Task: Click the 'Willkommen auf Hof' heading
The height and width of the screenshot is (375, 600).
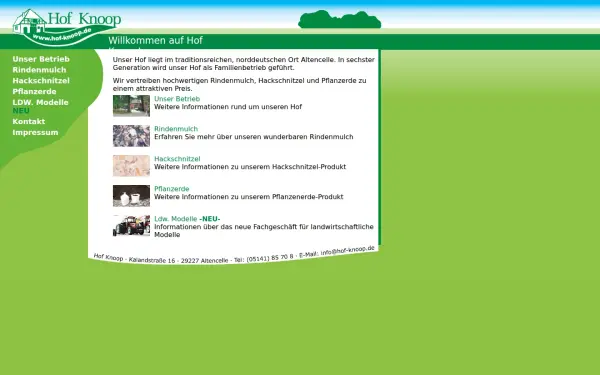Action: [x=155, y=41]
